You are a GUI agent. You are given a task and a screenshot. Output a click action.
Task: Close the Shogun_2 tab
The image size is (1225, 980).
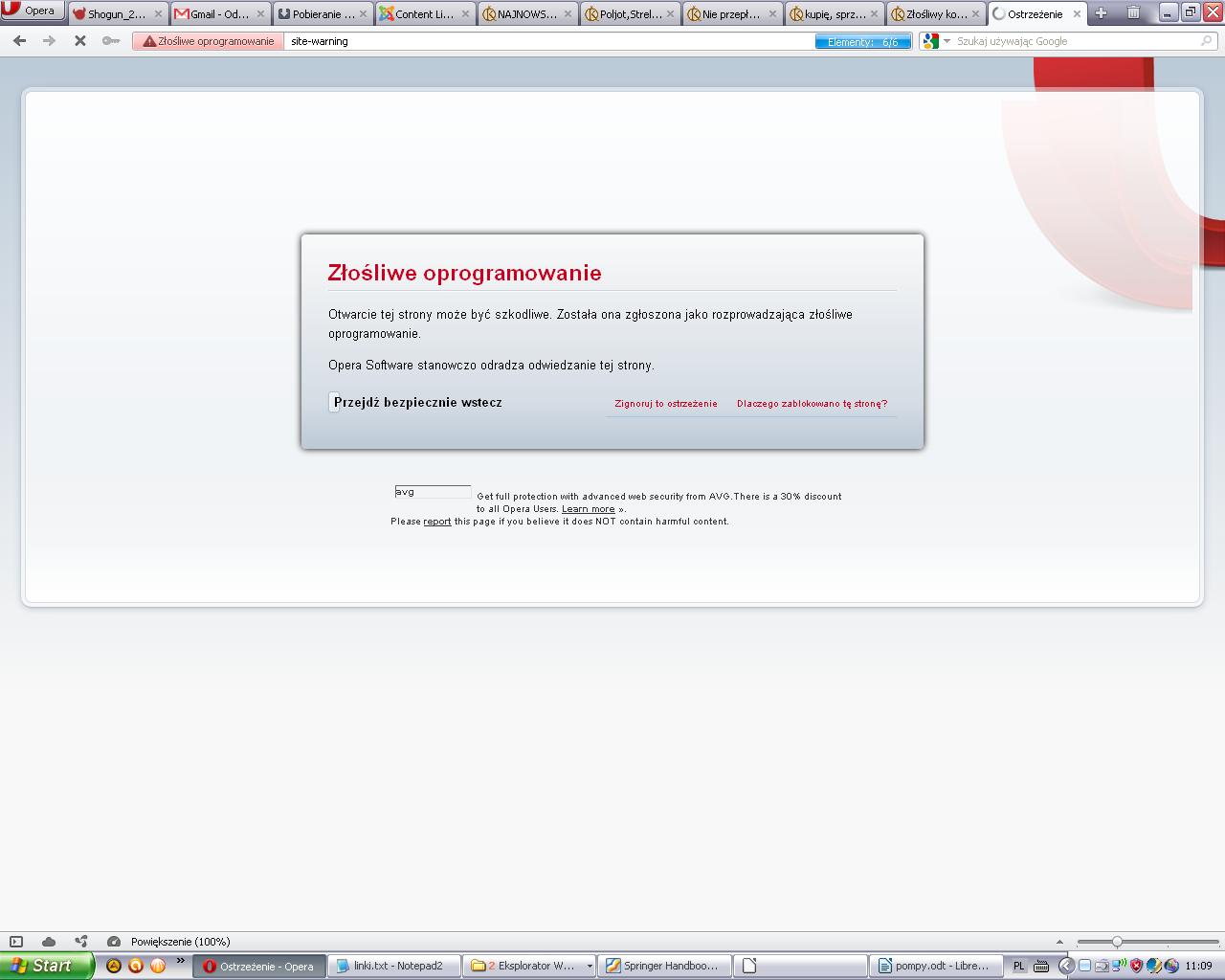pyautogui.click(x=157, y=14)
